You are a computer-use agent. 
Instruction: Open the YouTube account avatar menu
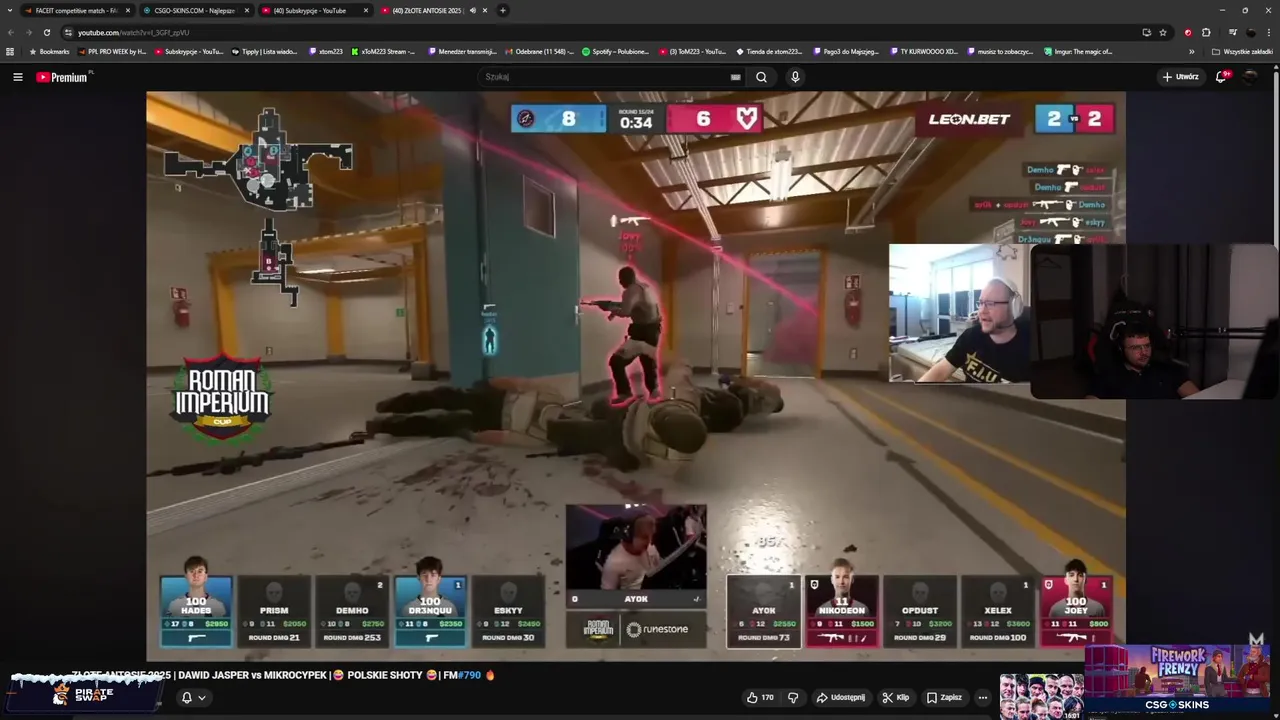point(1250,77)
